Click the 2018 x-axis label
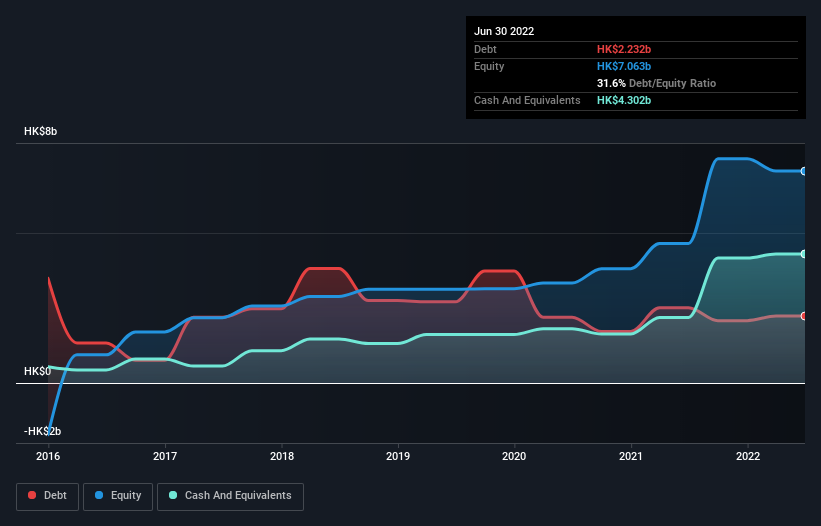The image size is (821, 526). click(282, 456)
